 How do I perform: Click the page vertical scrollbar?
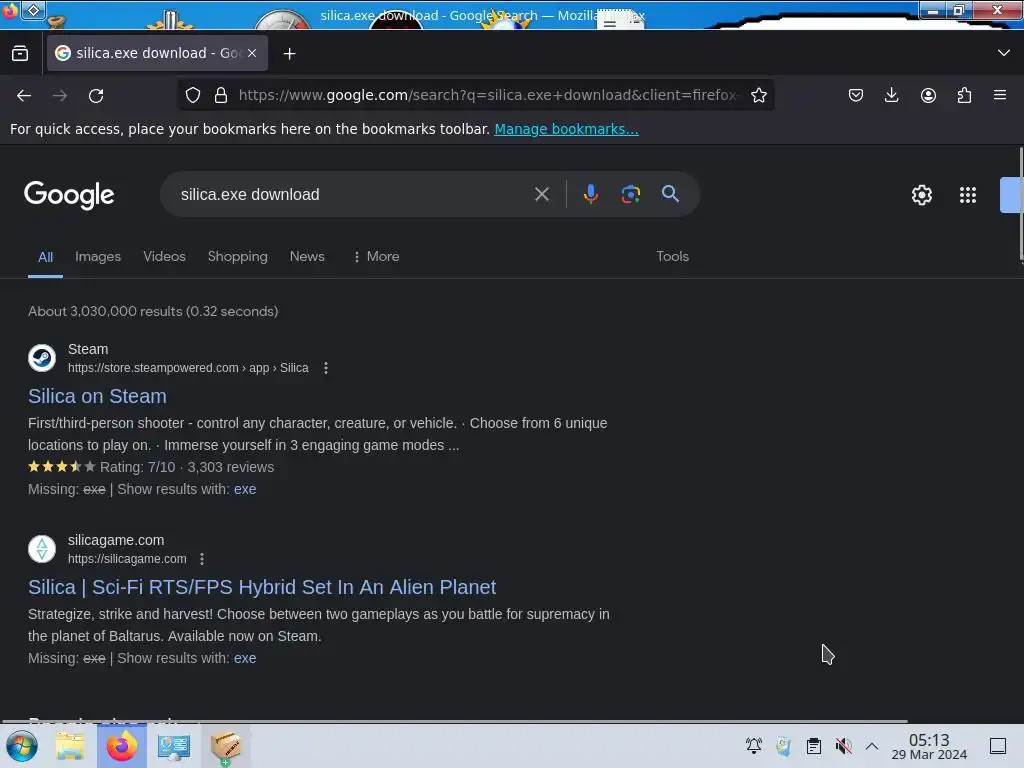(1021, 205)
